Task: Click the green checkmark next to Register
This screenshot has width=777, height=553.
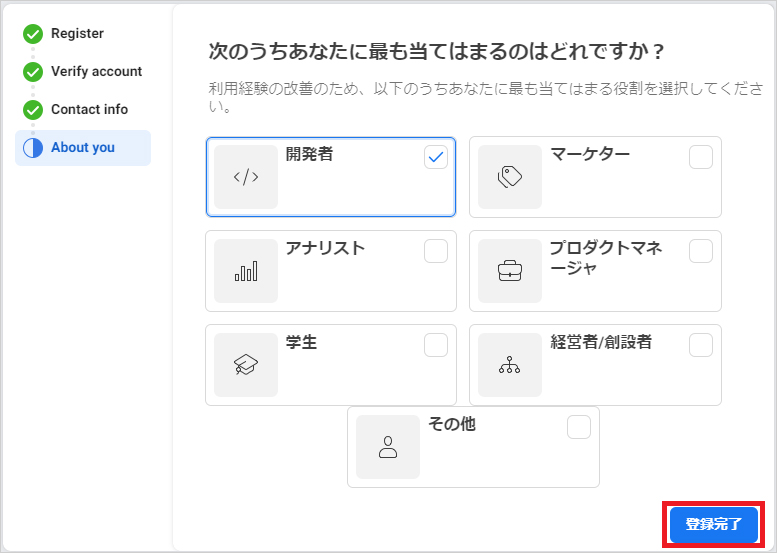Action: (33, 34)
